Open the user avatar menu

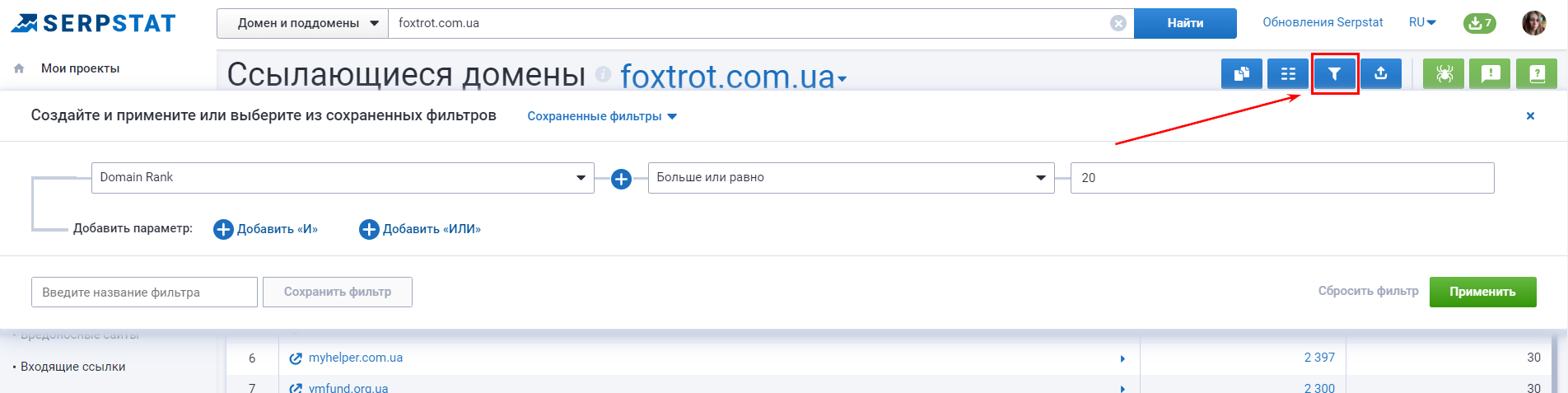point(1534,23)
